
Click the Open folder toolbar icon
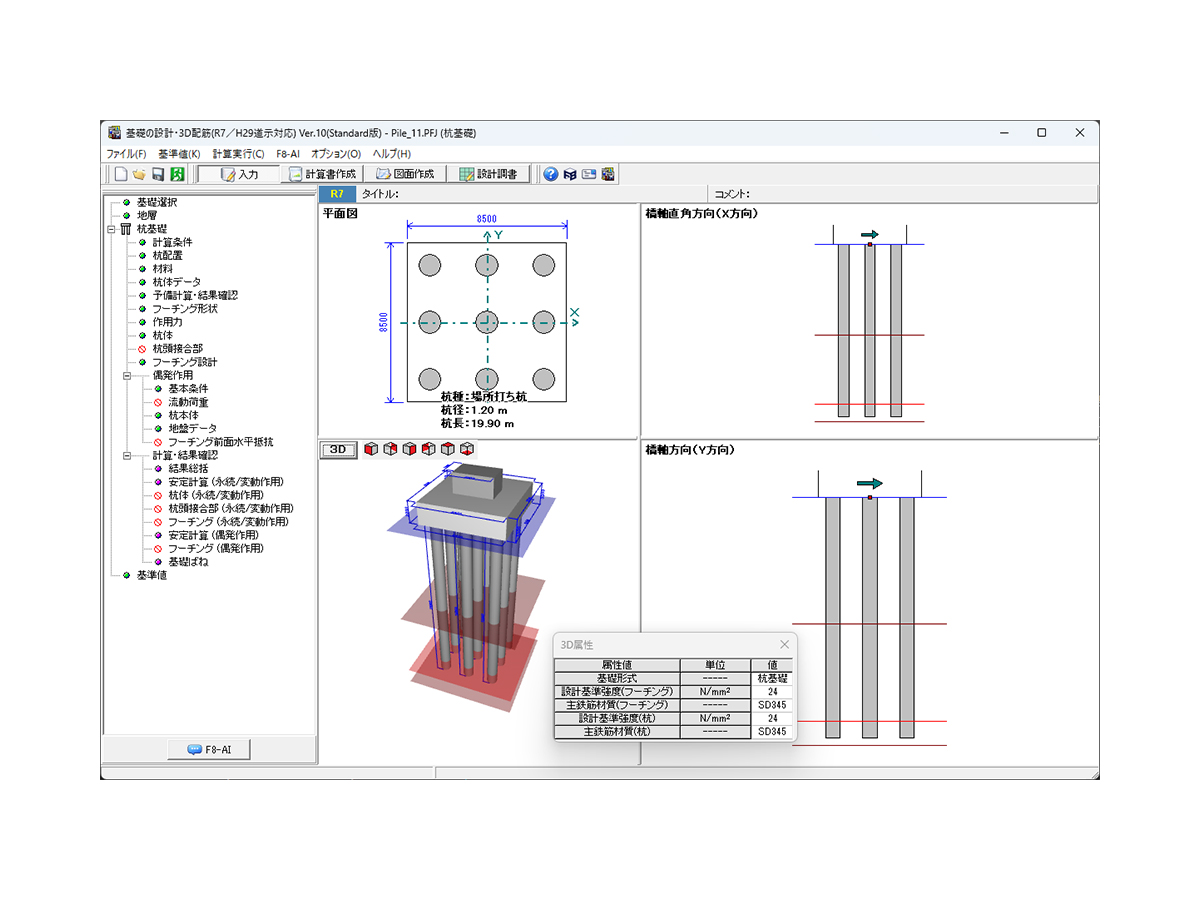pos(139,174)
